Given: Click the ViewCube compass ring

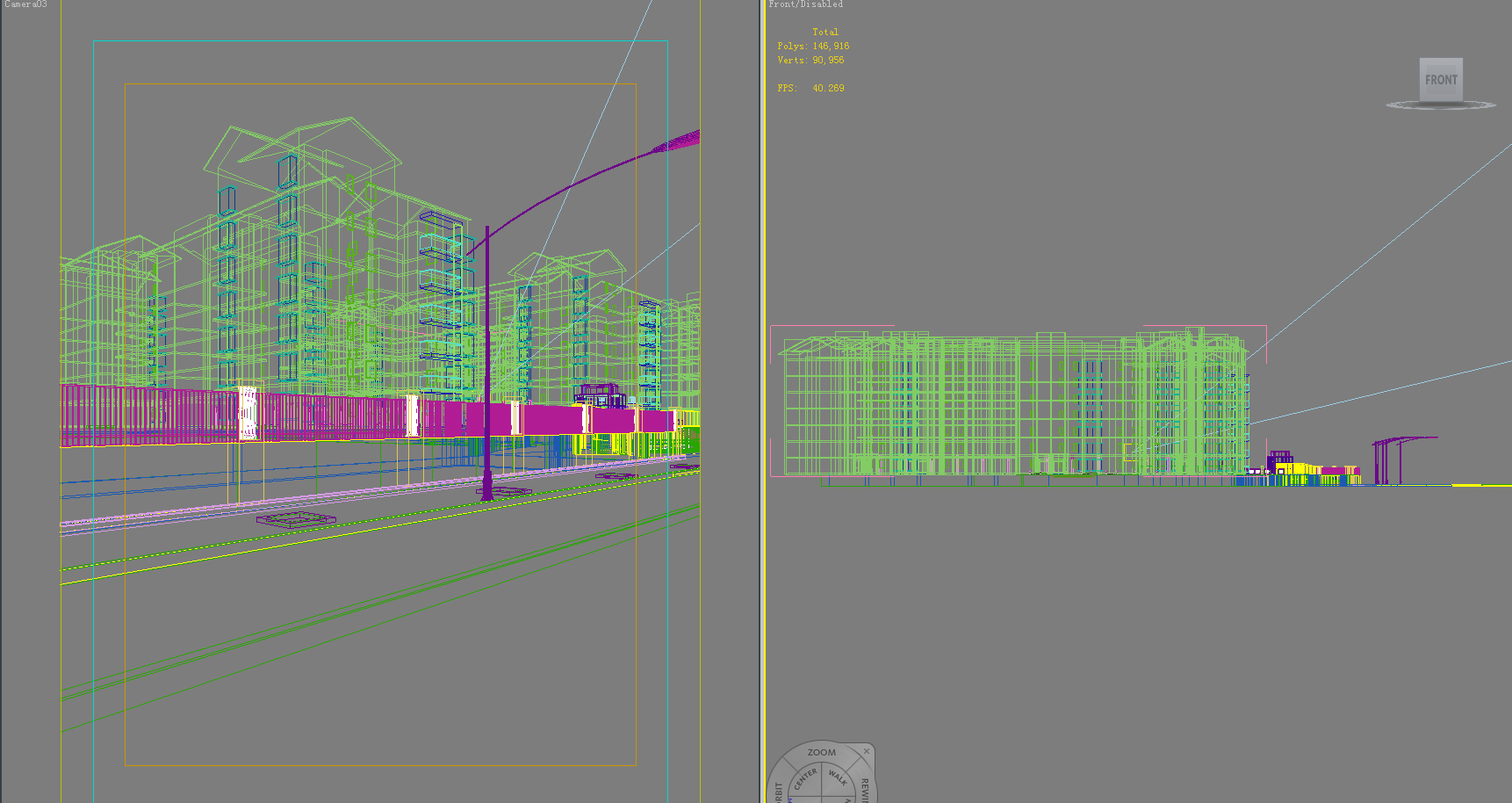Looking at the screenshot, I should (1441, 105).
